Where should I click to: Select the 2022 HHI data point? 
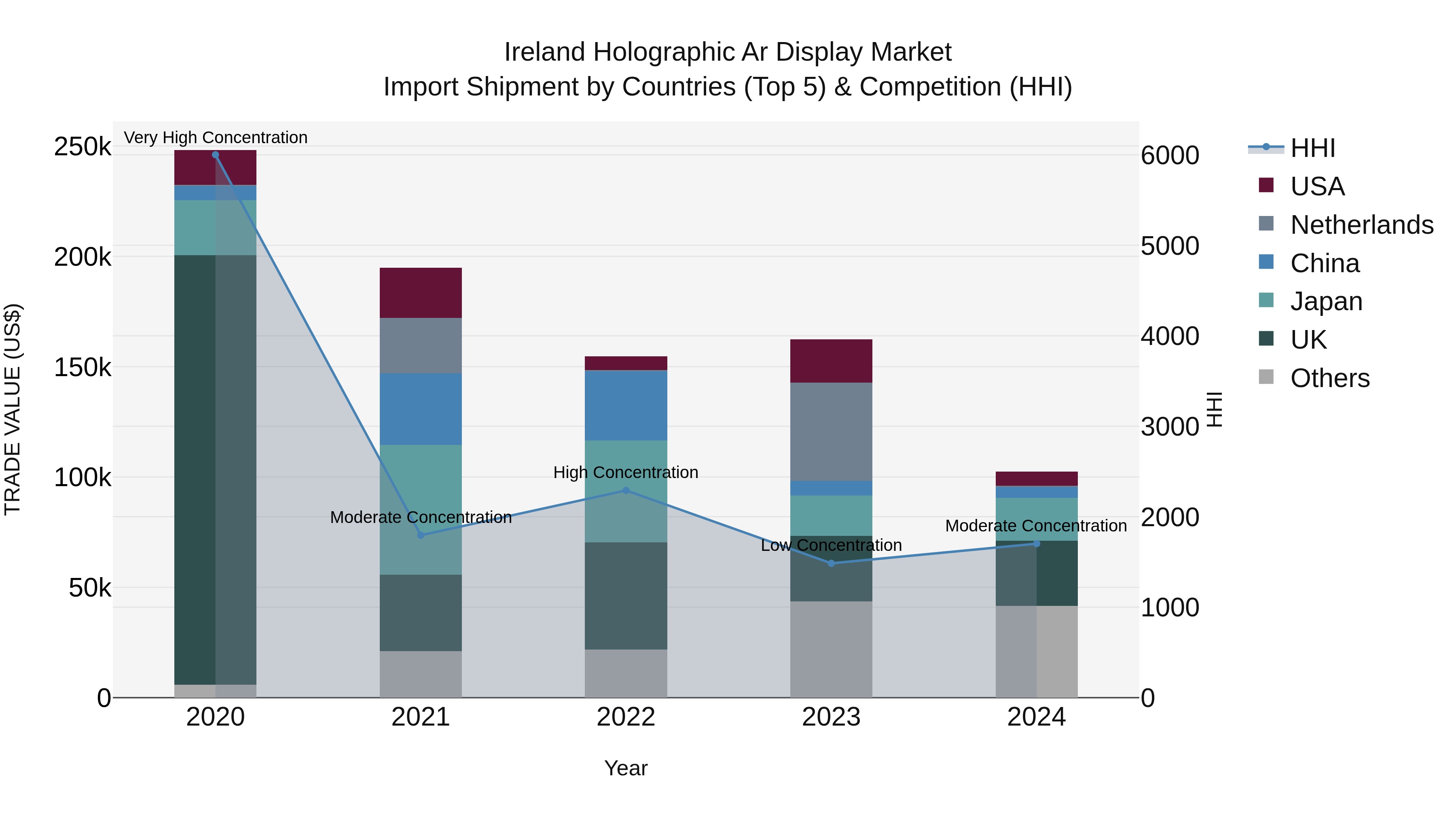tap(626, 491)
